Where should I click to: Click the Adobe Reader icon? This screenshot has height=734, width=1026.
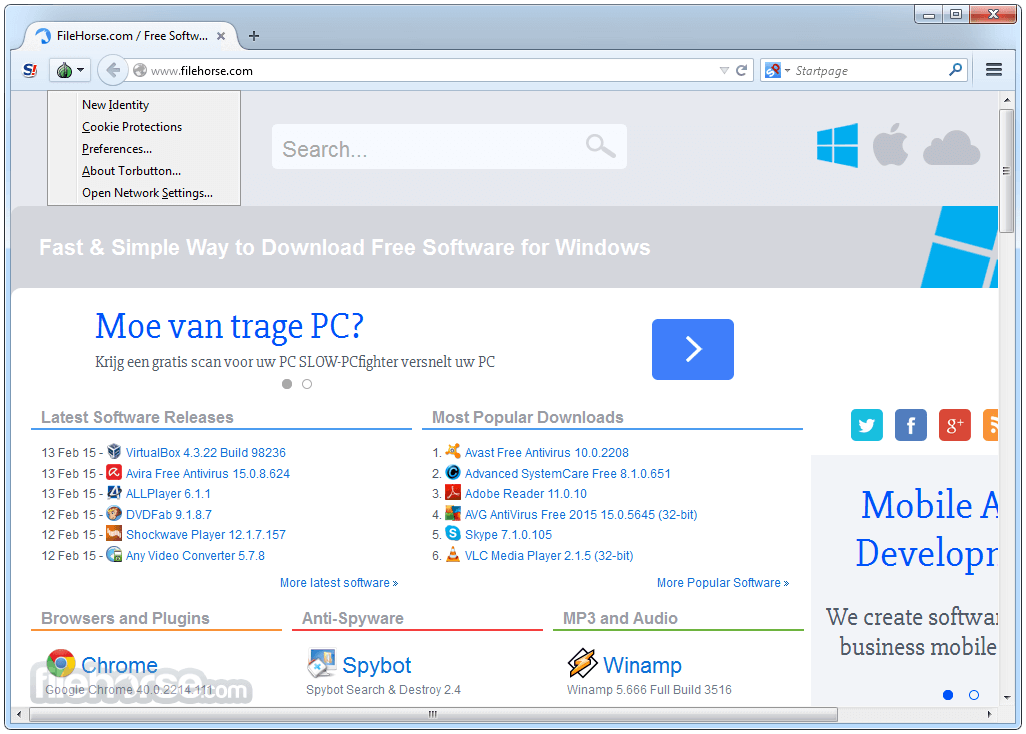pyautogui.click(x=453, y=492)
